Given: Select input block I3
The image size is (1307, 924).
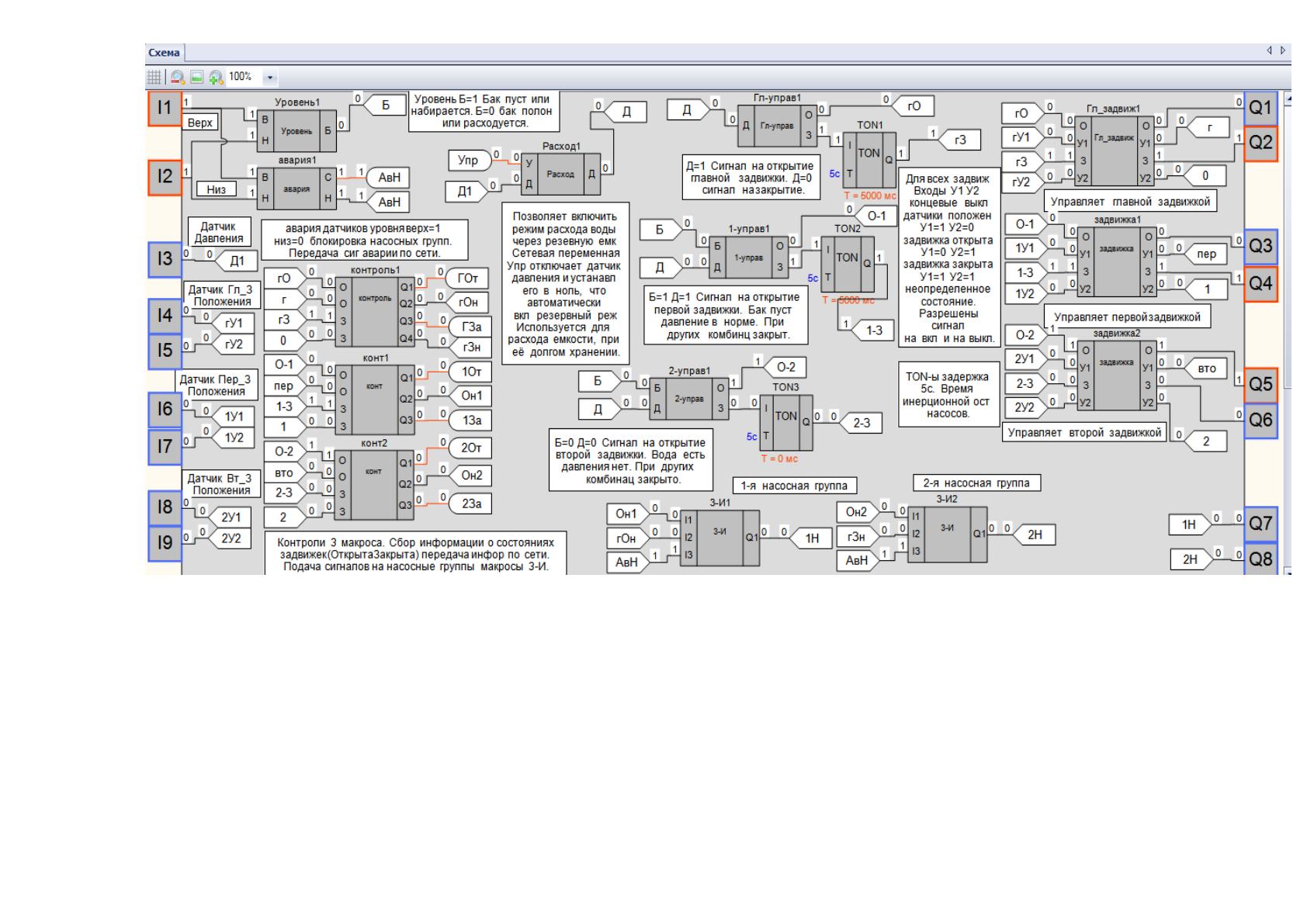Looking at the screenshot, I should click(165, 259).
